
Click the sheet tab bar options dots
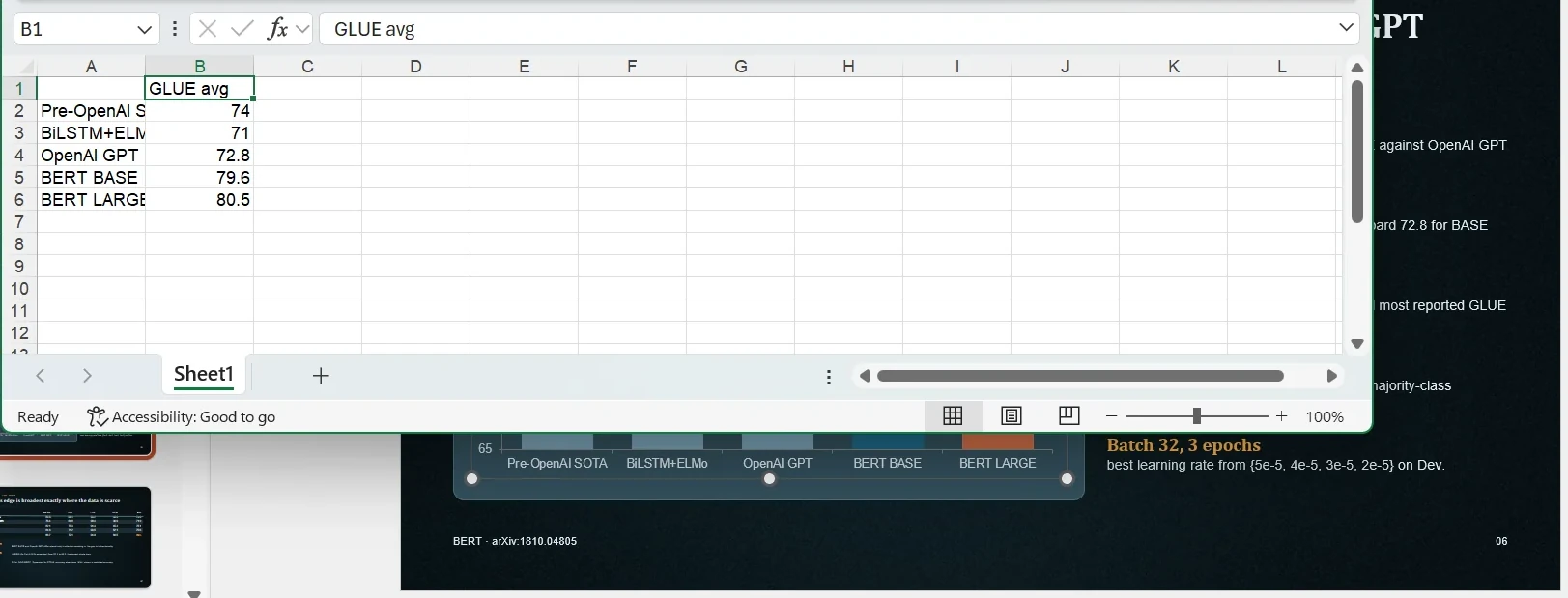(829, 377)
